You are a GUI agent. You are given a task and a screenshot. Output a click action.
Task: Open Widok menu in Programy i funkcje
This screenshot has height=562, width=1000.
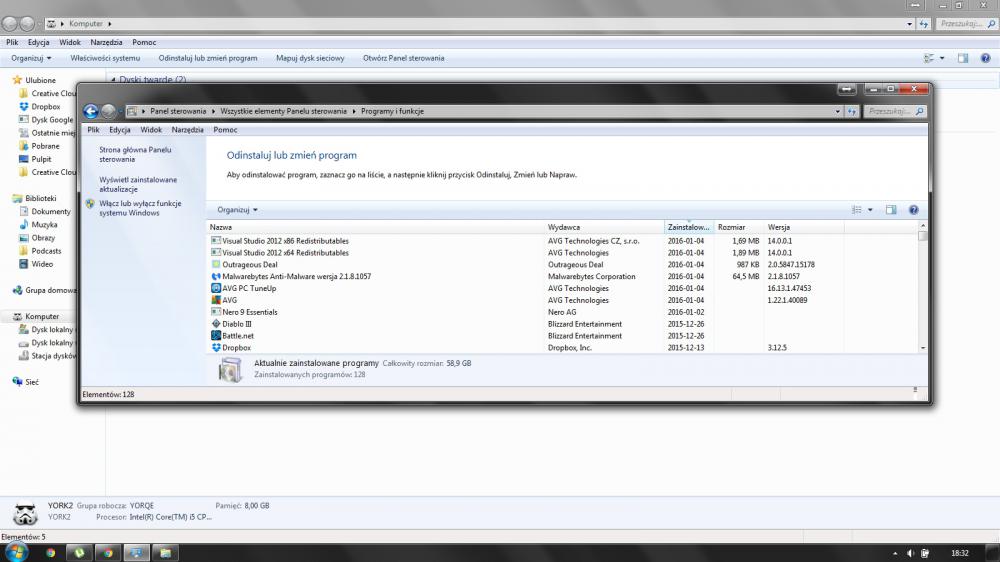151,129
